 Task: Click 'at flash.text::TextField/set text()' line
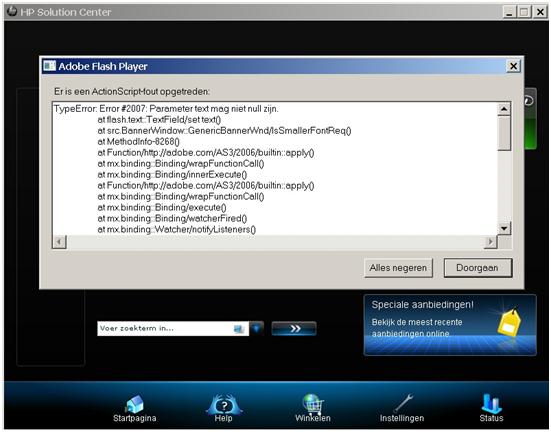(x=159, y=120)
